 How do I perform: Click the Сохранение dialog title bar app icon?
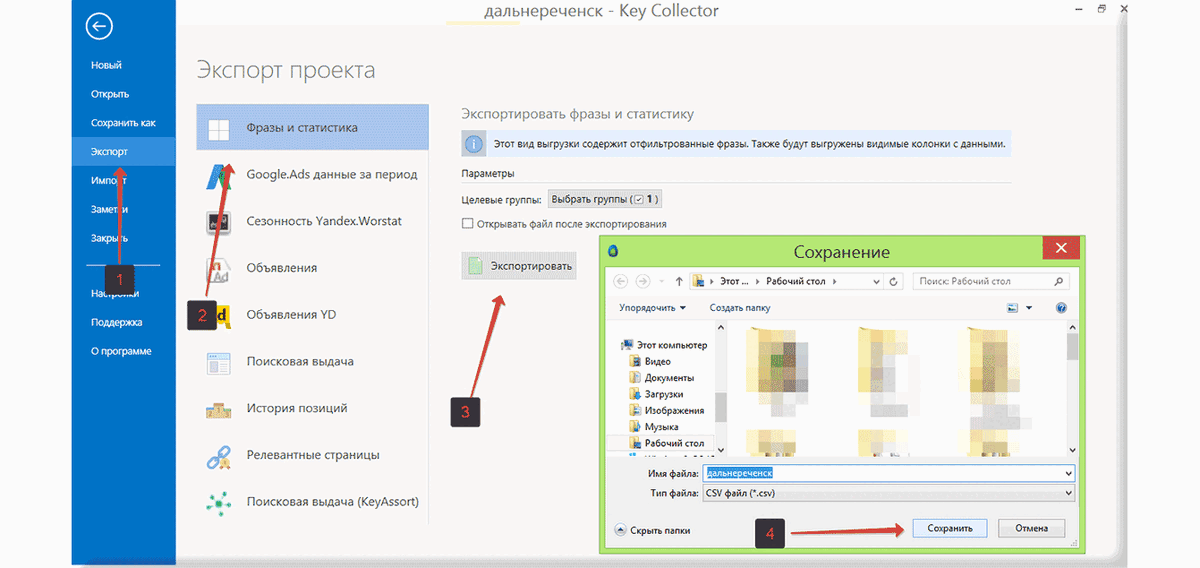613,250
